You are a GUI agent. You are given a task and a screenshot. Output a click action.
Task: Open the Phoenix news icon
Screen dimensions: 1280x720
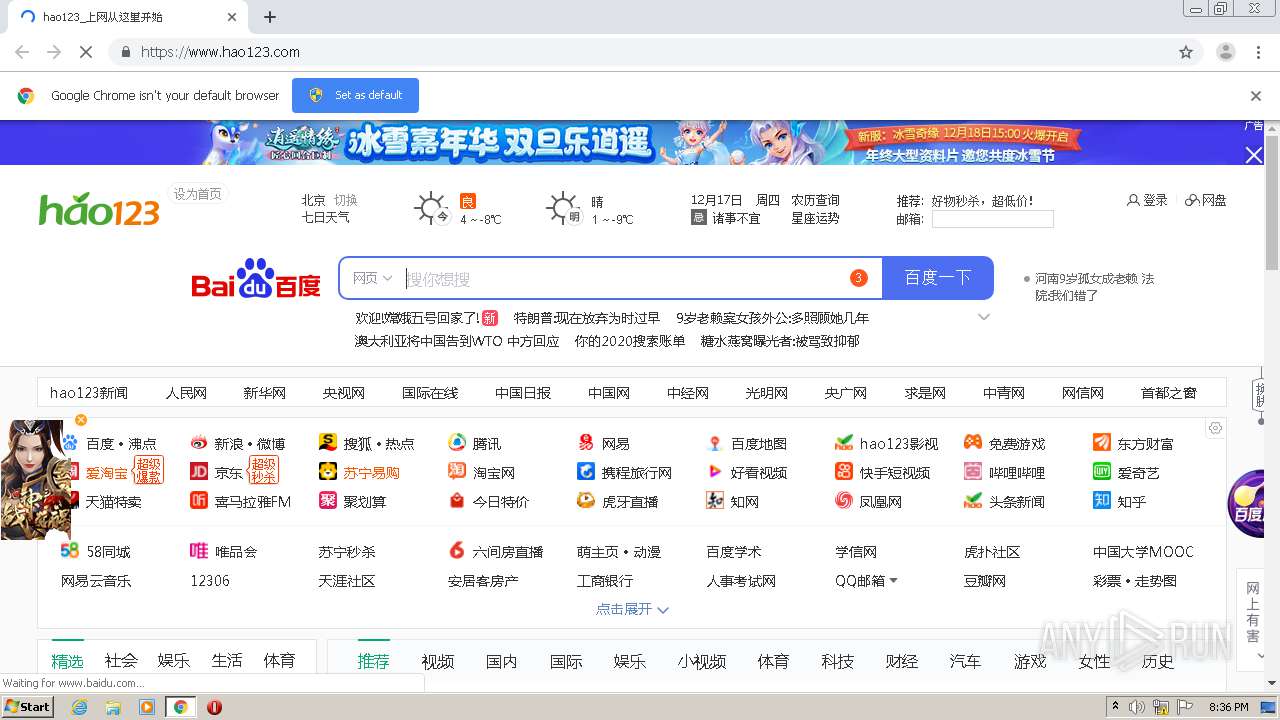[844, 501]
